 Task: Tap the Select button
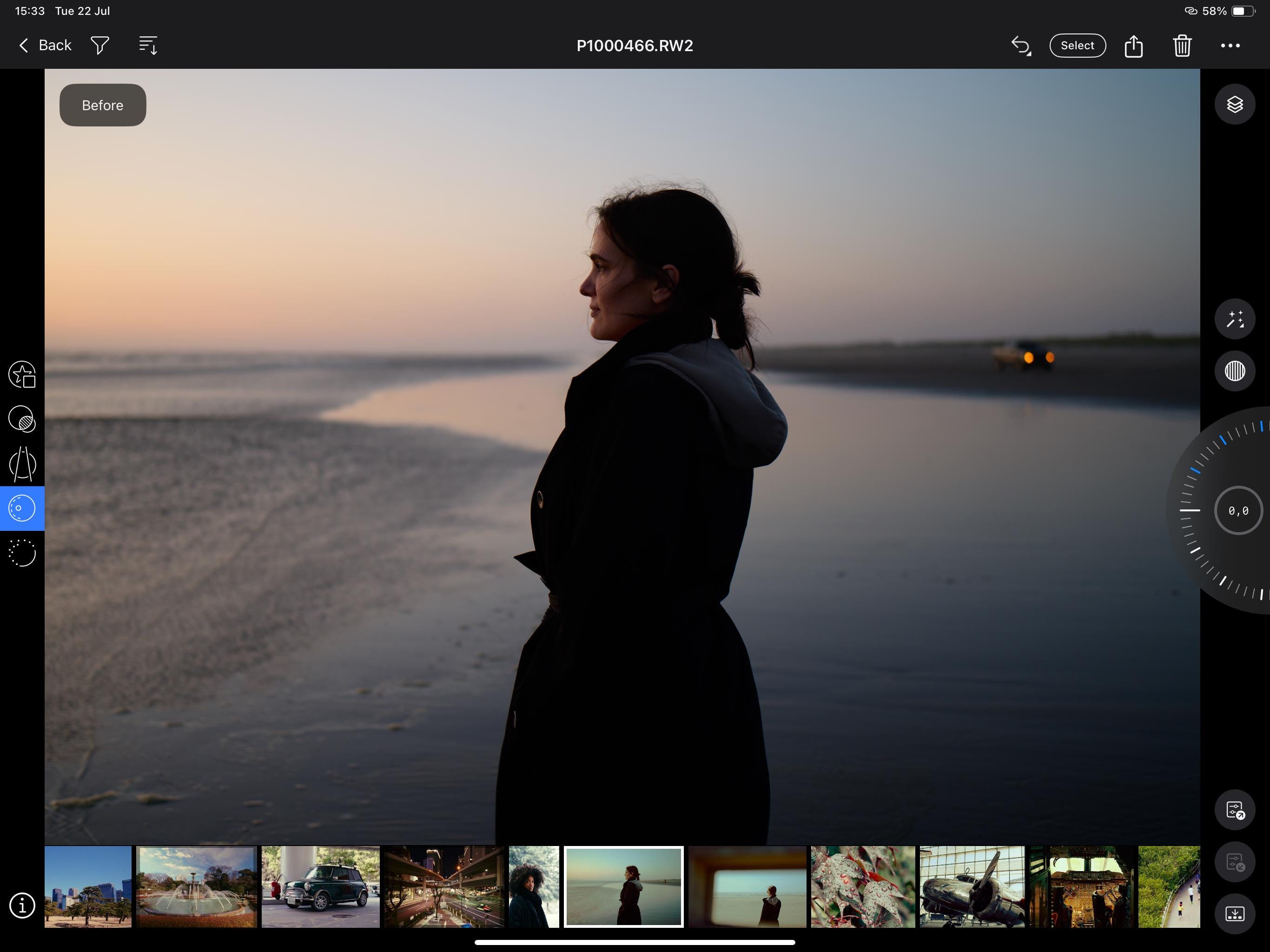click(1077, 46)
